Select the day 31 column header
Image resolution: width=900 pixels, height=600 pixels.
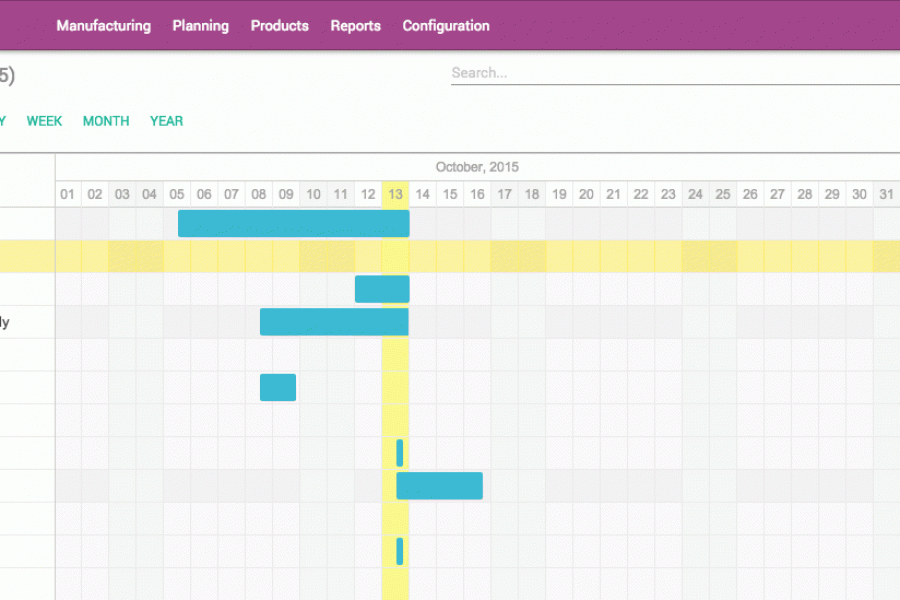click(x=885, y=194)
